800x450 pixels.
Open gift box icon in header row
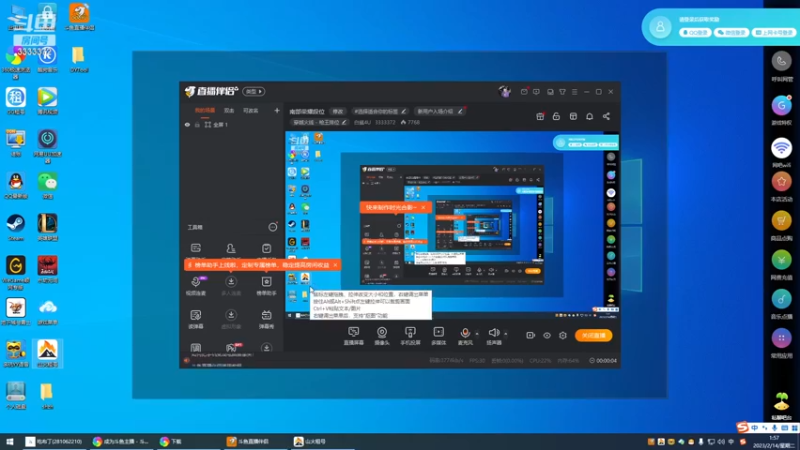[x=540, y=116]
